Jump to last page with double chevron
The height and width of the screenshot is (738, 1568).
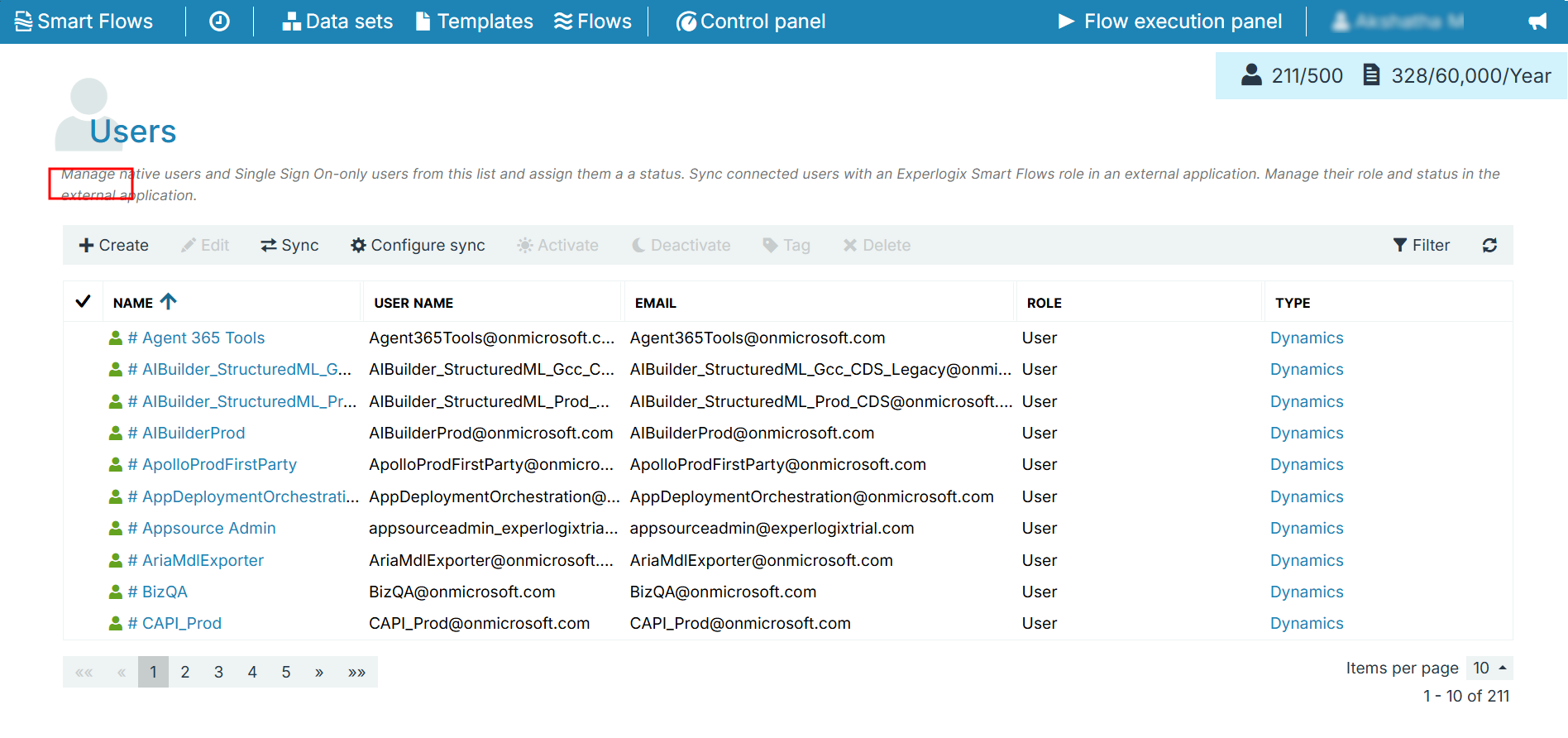[356, 672]
